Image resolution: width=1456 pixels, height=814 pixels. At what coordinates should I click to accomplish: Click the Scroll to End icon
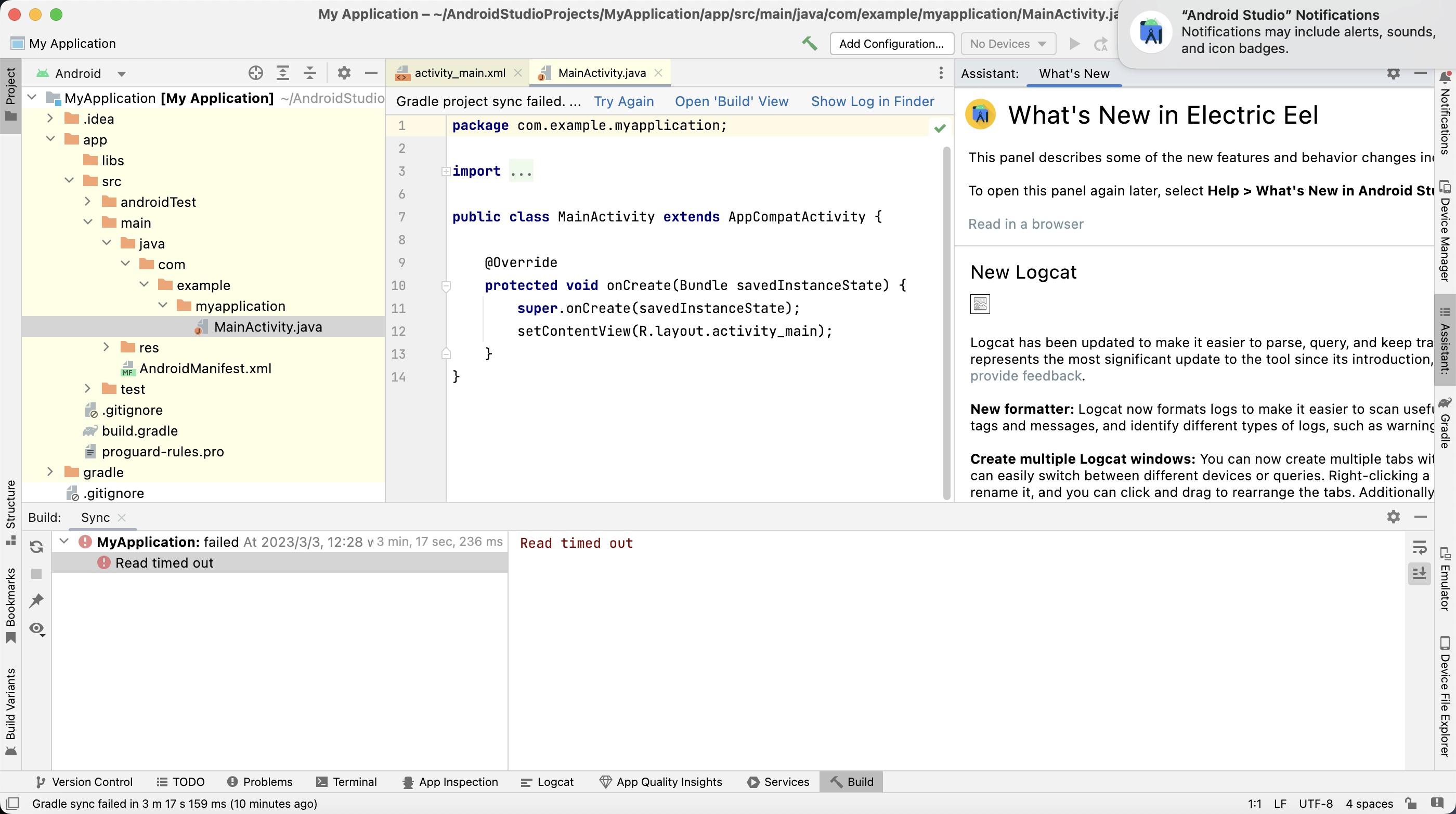coord(1419,574)
